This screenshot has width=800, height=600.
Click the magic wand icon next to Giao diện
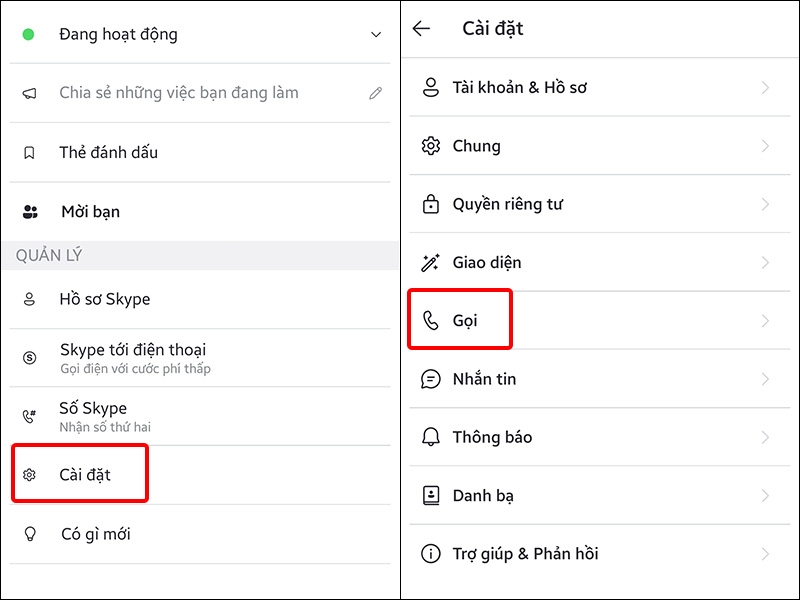tap(430, 262)
